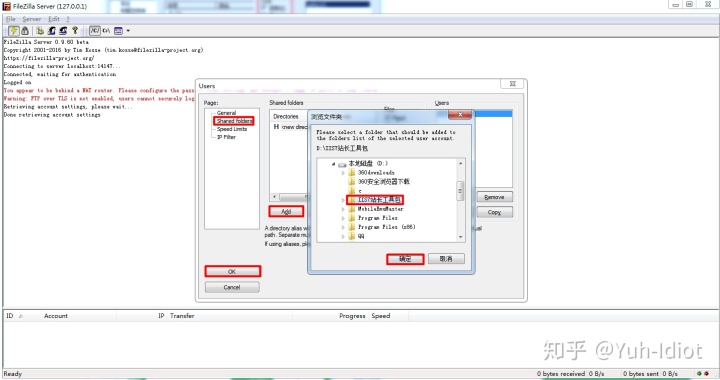The height and width of the screenshot is (380, 720).
Task: Click the FileZilla Server title bar icon
Action: click(7, 6)
